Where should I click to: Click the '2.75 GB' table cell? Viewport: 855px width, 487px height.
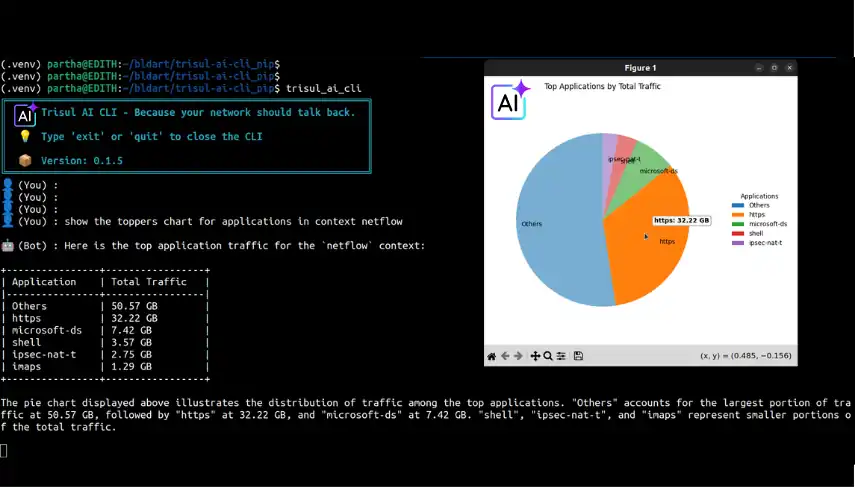pos(131,354)
